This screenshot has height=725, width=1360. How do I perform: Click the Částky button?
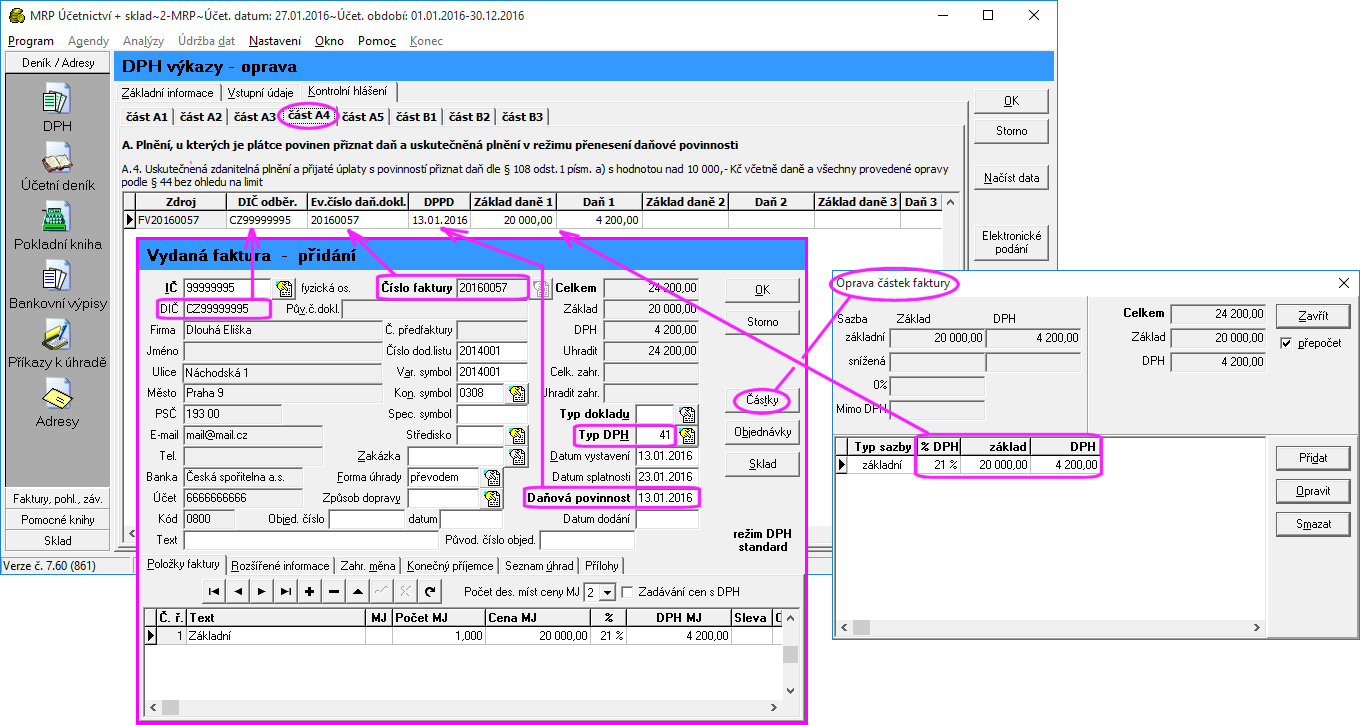[x=762, y=400]
